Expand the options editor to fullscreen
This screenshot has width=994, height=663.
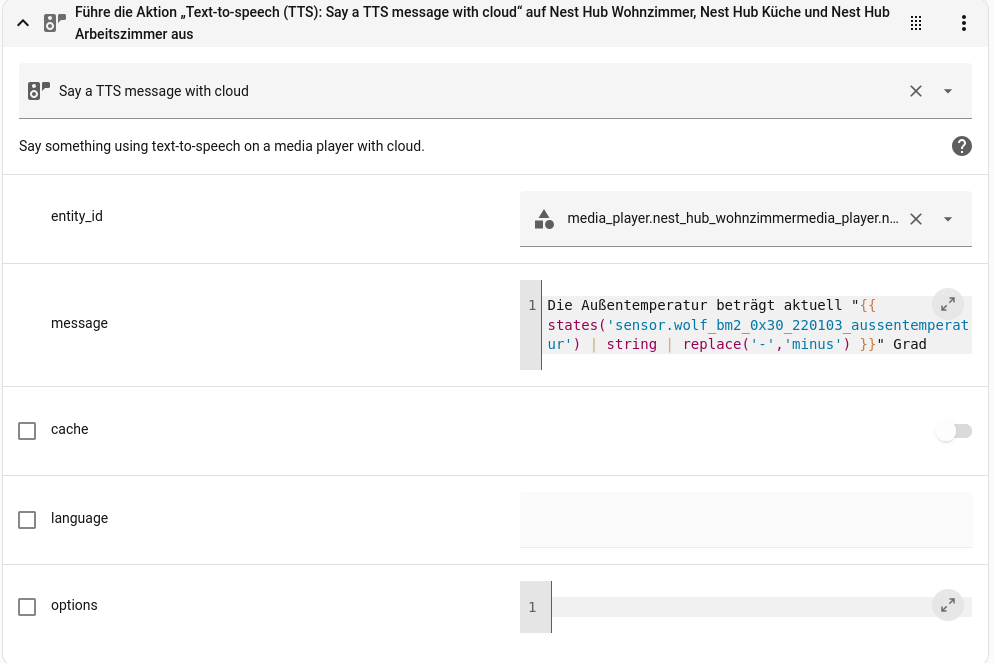[947, 605]
